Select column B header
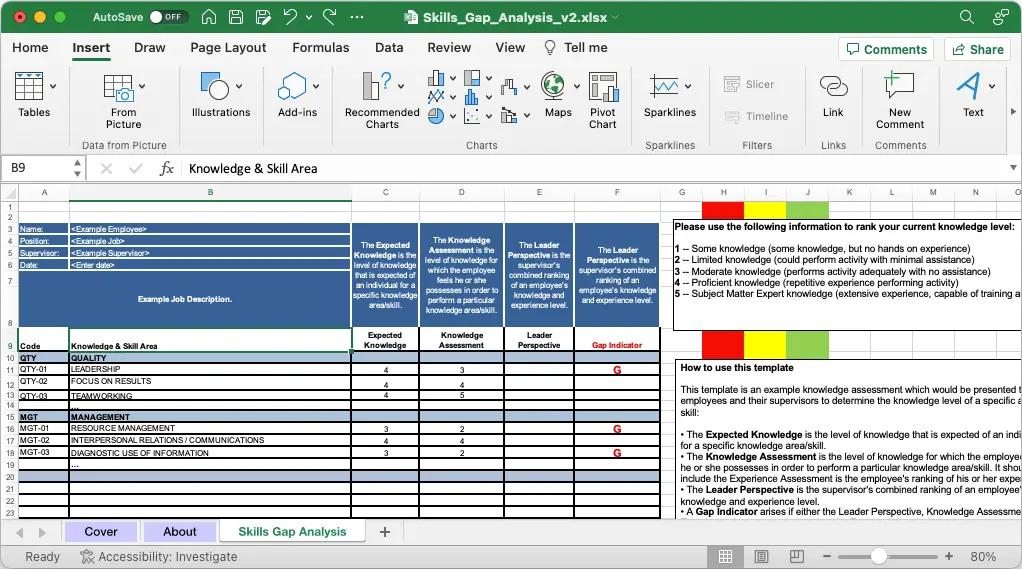The image size is (1022, 569). click(210, 192)
